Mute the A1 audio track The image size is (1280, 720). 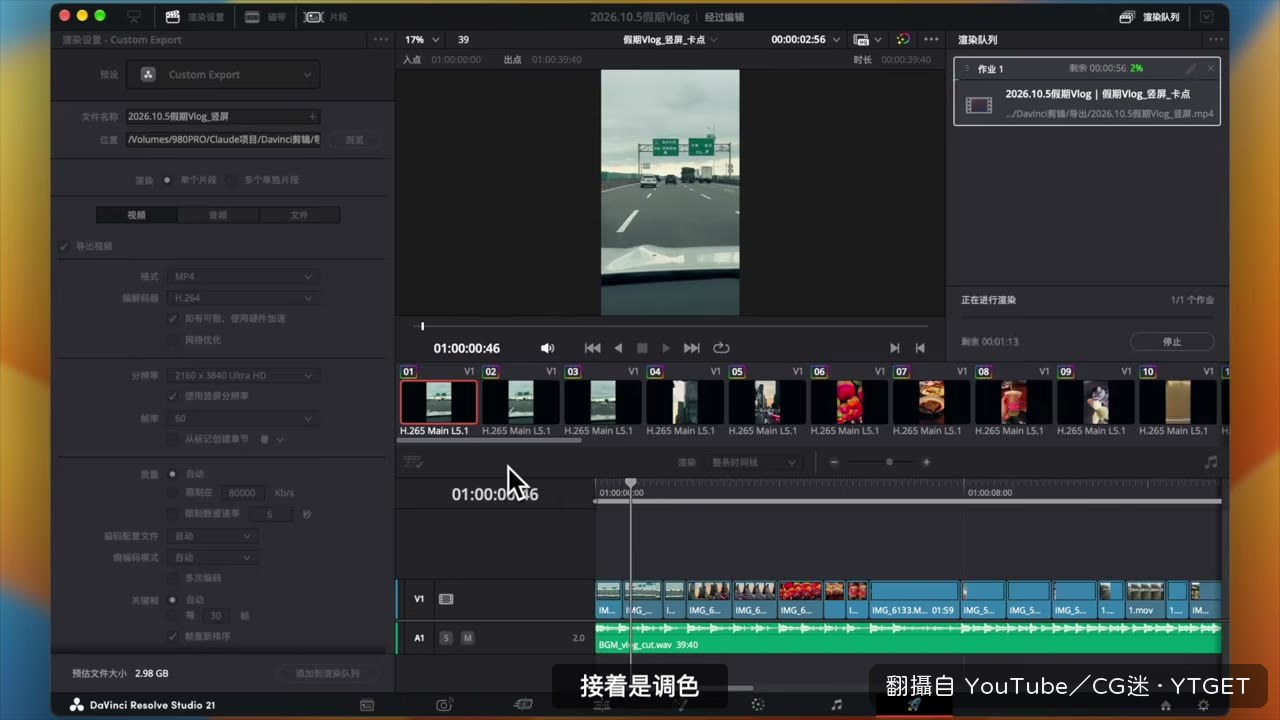click(467, 638)
